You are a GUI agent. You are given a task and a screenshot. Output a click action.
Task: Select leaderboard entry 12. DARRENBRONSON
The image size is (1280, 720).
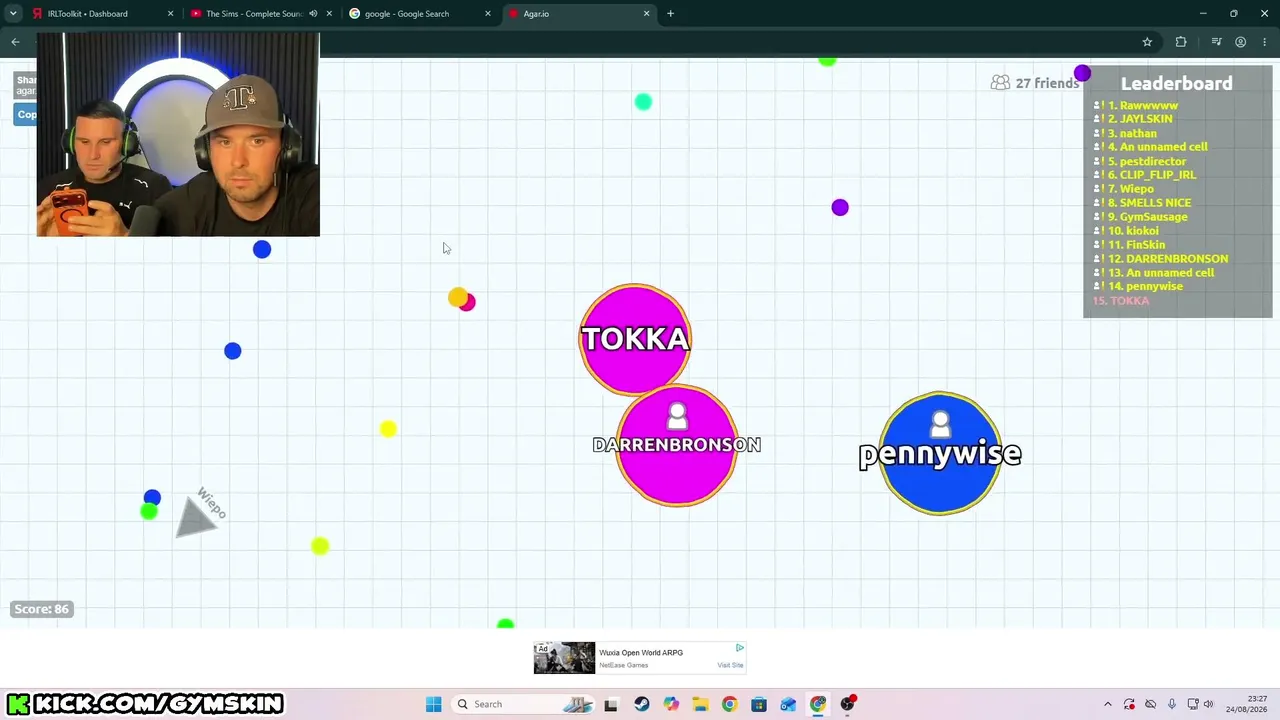[1161, 259]
